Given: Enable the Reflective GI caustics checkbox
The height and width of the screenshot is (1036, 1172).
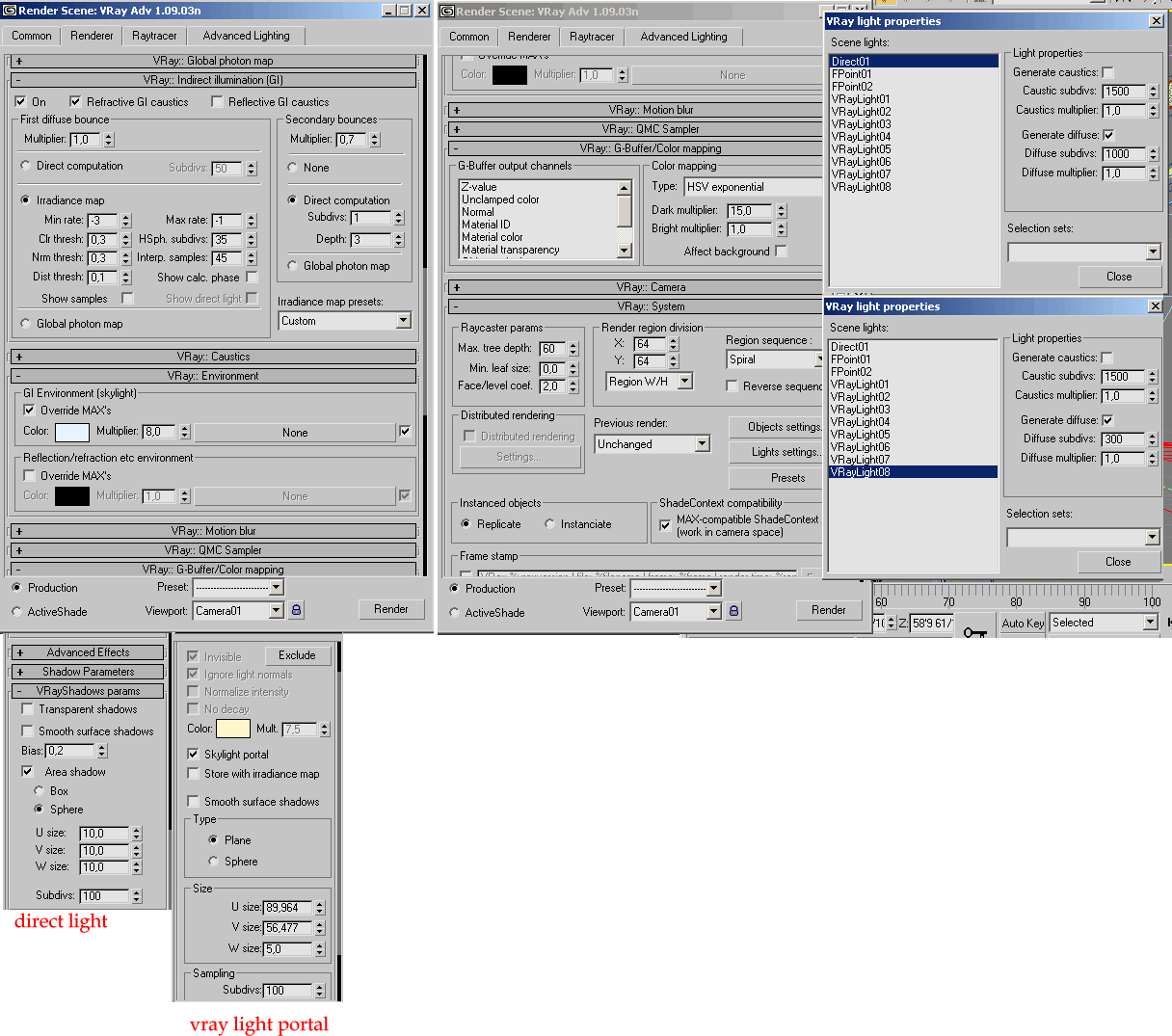Looking at the screenshot, I should 217,101.
